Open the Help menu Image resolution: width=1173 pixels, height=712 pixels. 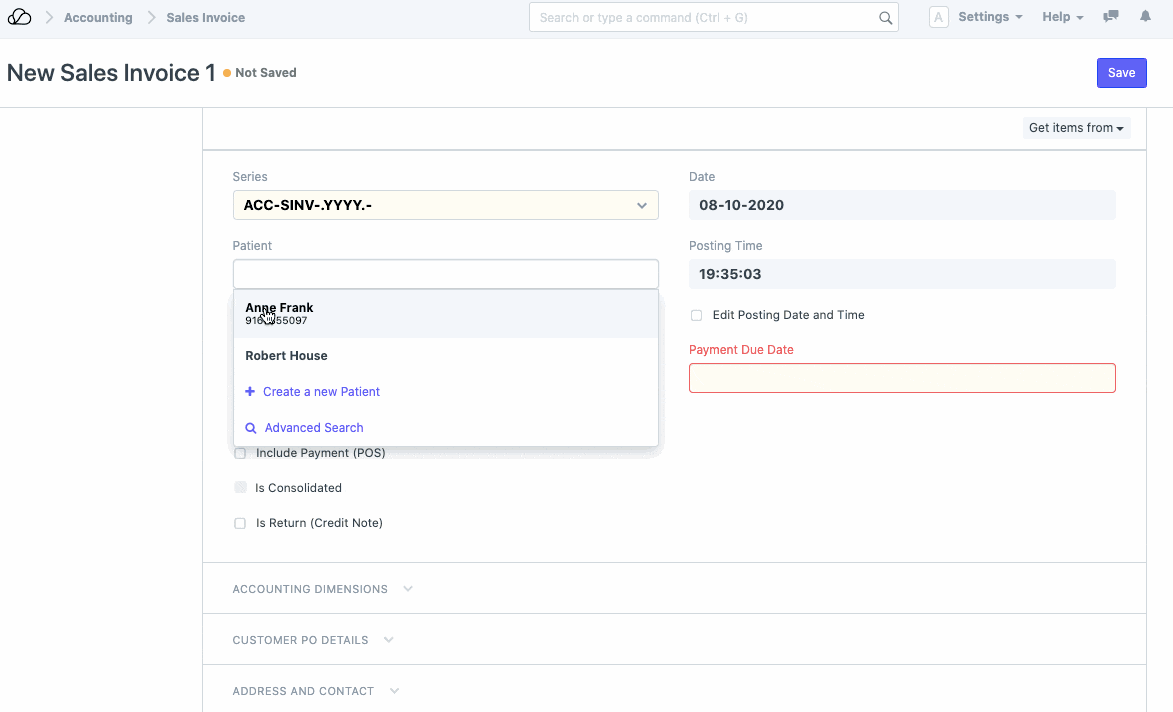click(1062, 17)
